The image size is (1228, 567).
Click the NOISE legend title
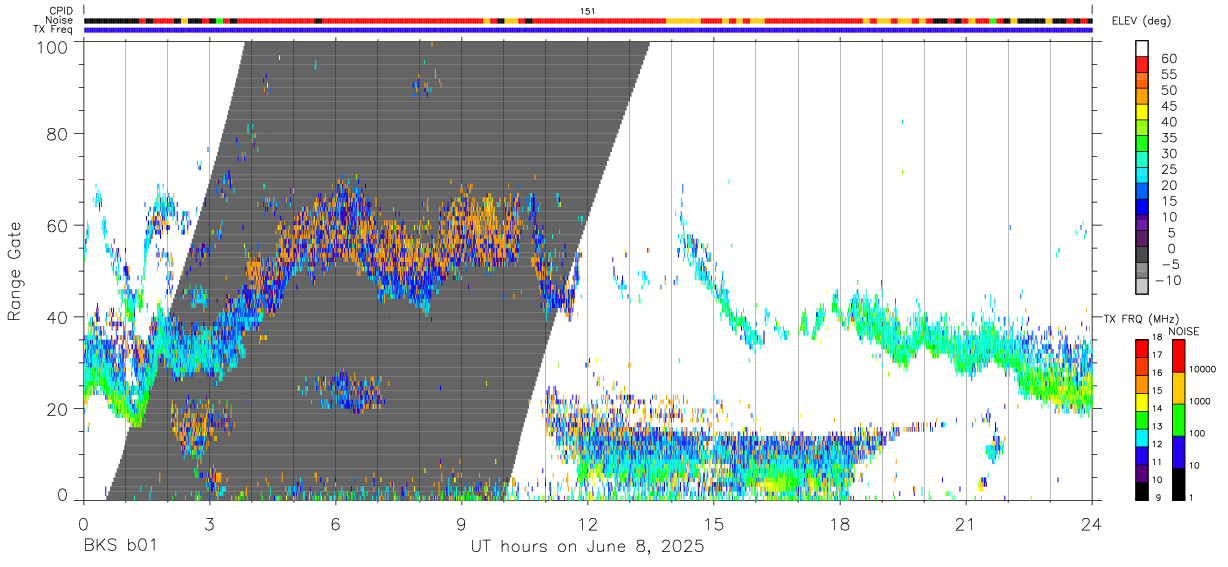[1183, 331]
